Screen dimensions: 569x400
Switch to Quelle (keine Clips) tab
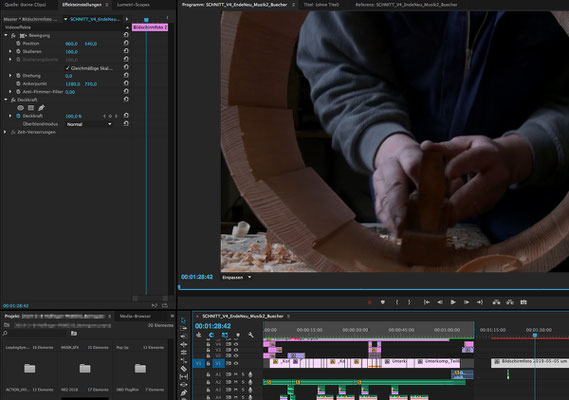click(x=25, y=5)
